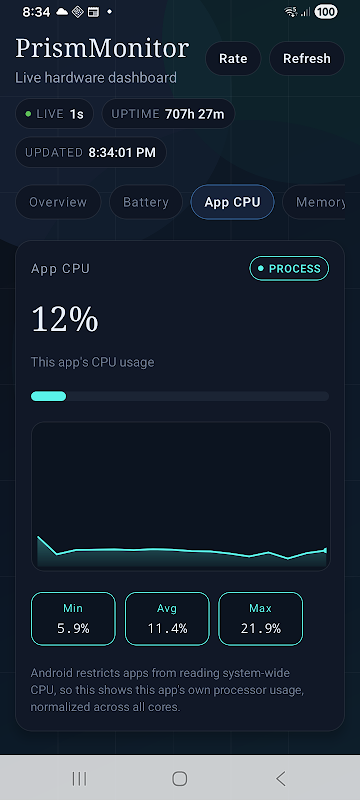Tap the UPDATED 8:34:01 PM chip
360x800 pixels.
pyautogui.click(x=91, y=152)
